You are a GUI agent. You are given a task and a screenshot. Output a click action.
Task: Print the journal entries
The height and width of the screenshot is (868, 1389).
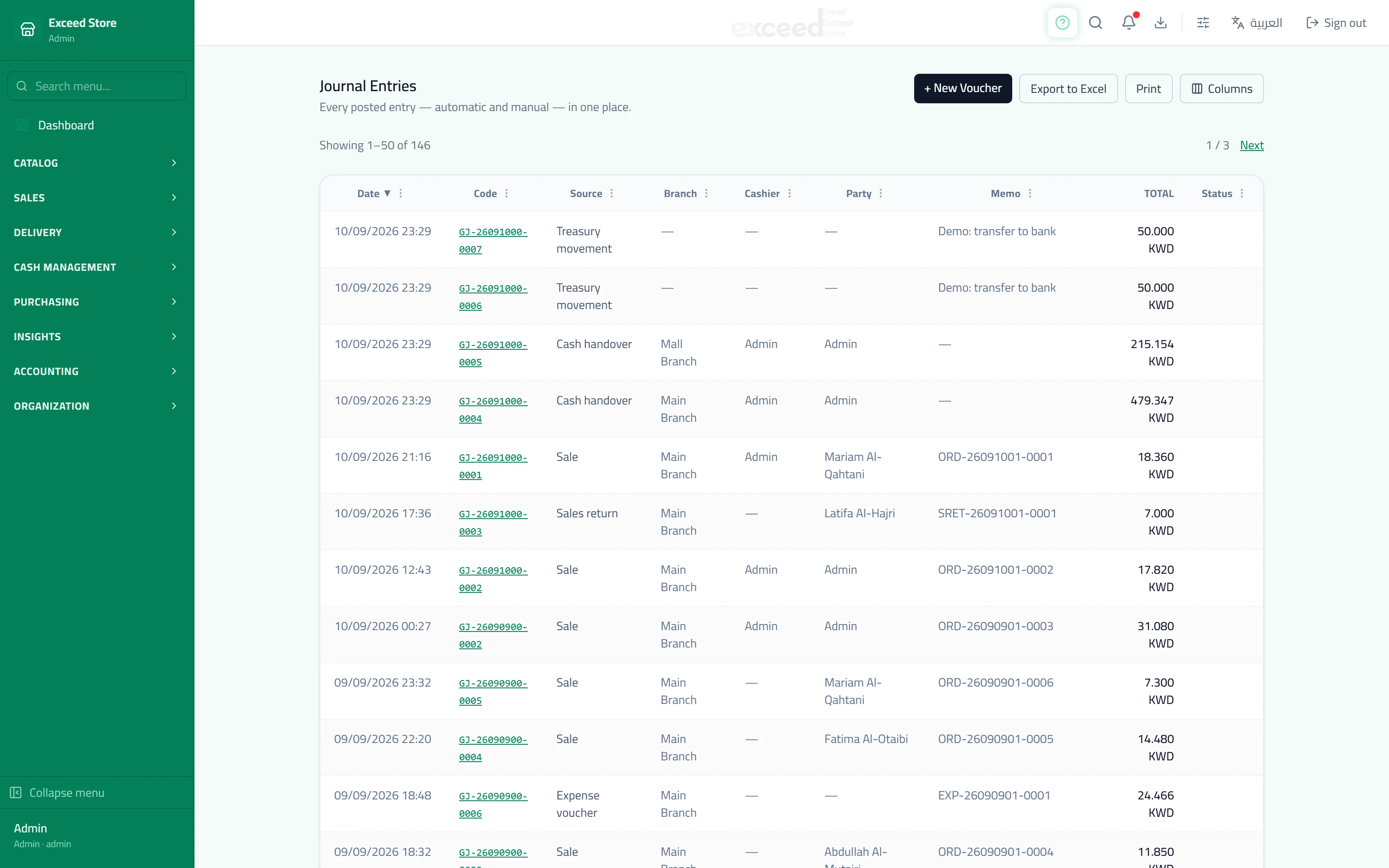pos(1148,89)
